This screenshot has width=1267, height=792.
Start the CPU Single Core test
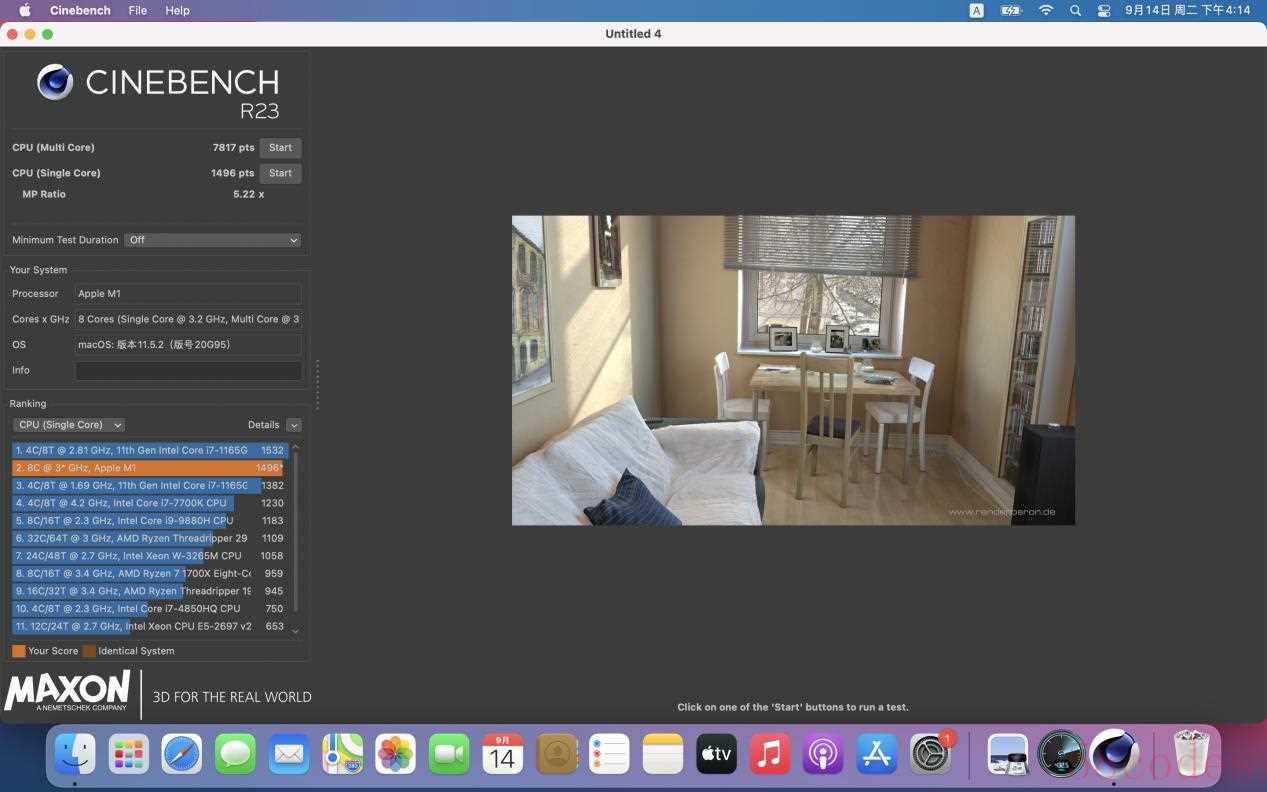pyautogui.click(x=280, y=173)
